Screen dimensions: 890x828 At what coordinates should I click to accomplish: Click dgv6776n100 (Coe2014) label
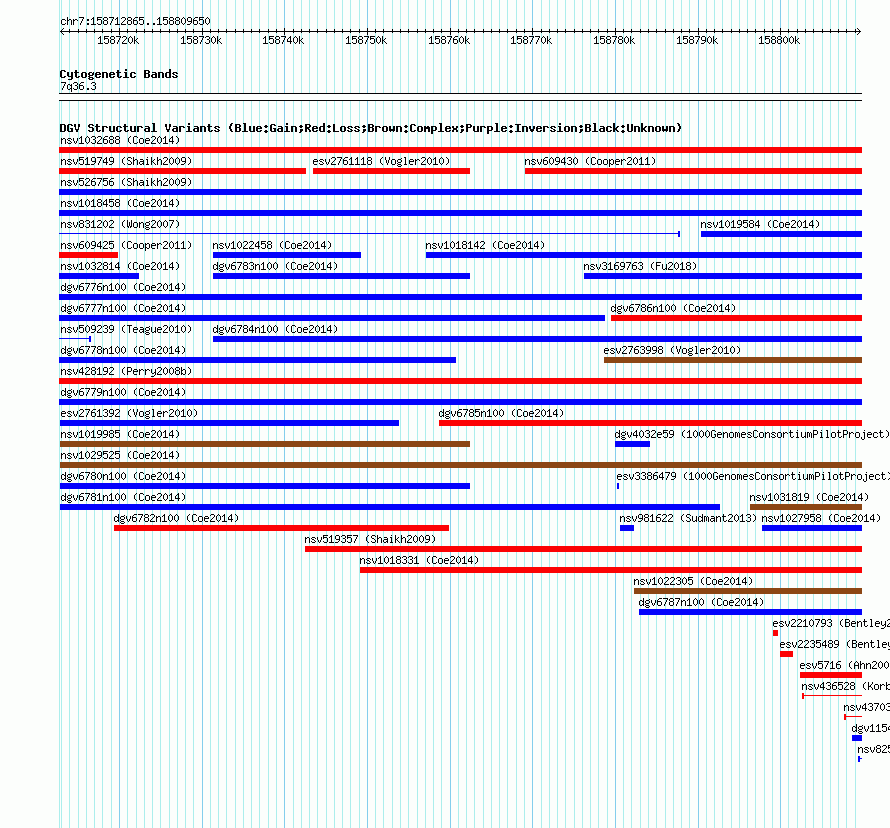click(x=123, y=287)
